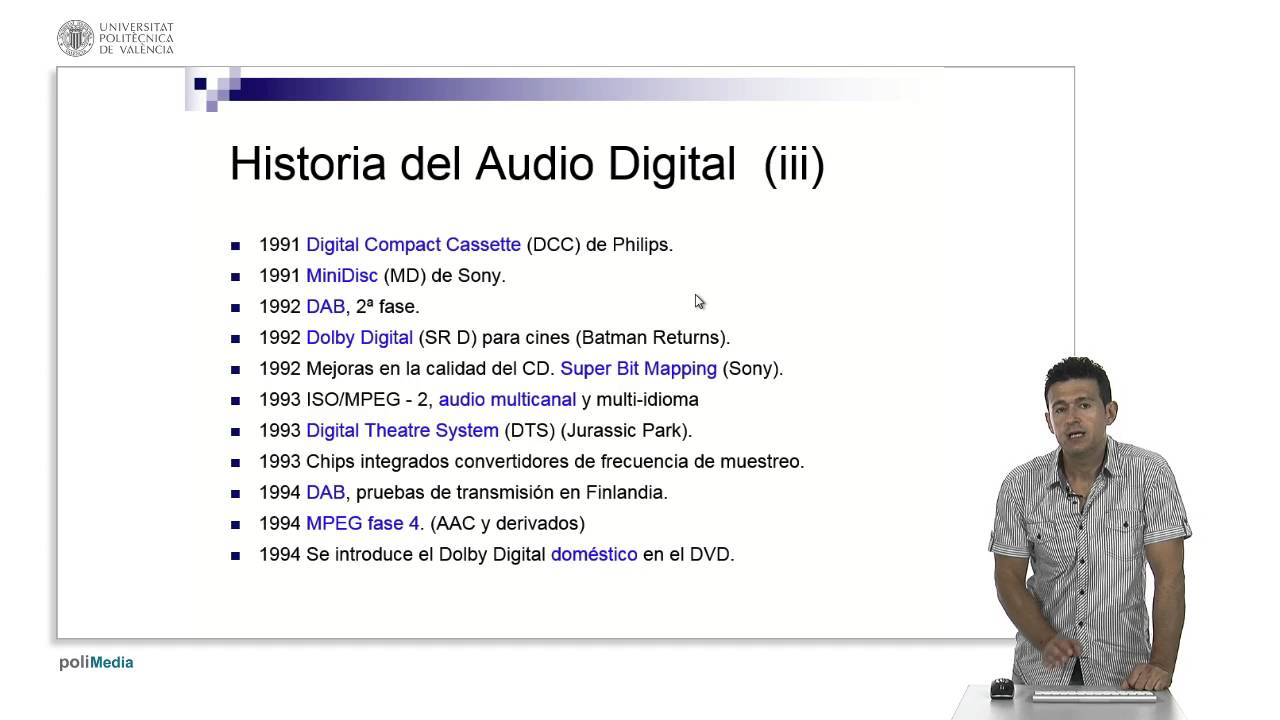Click the line about Chips integrados convertidores
The width and height of the screenshot is (1280, 720).
[x=532, y=462]
